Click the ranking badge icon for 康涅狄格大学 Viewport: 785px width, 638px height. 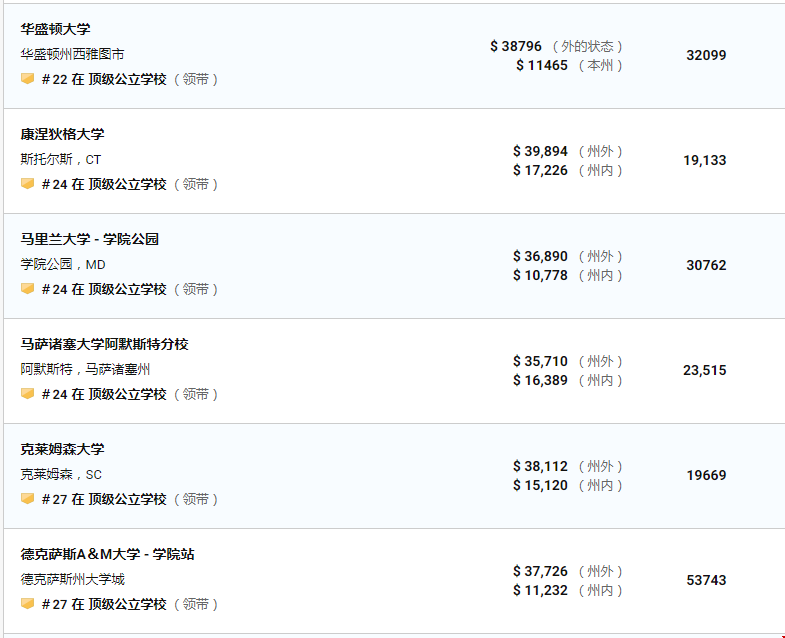tap(28, 184)
